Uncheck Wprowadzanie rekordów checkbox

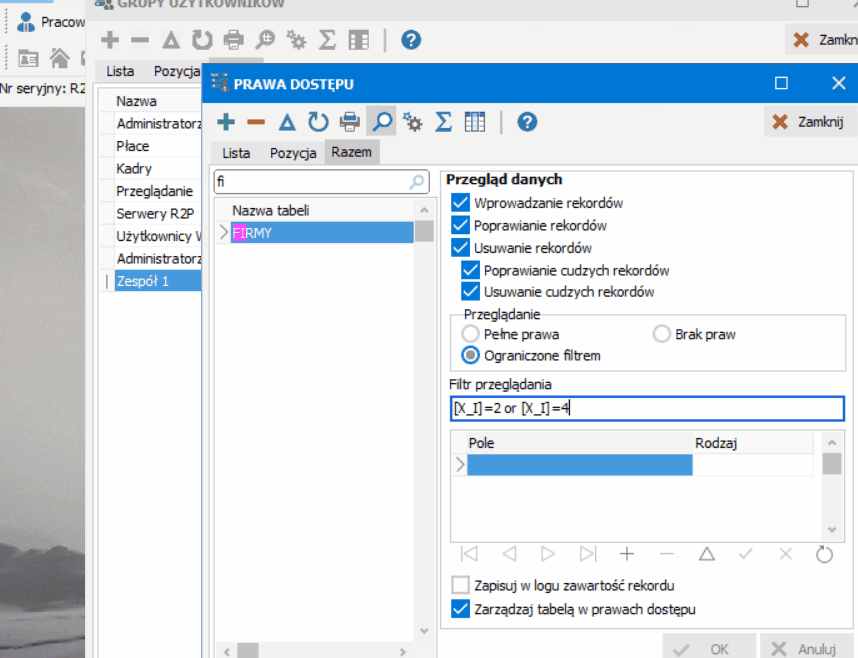[460, 203]
